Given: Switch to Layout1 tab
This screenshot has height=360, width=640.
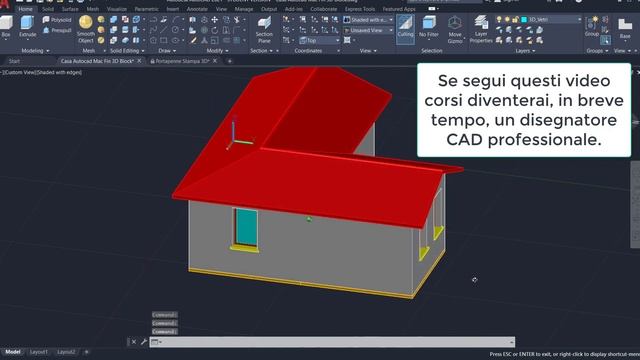Looking at the screenshot, I should click(39, 352).
